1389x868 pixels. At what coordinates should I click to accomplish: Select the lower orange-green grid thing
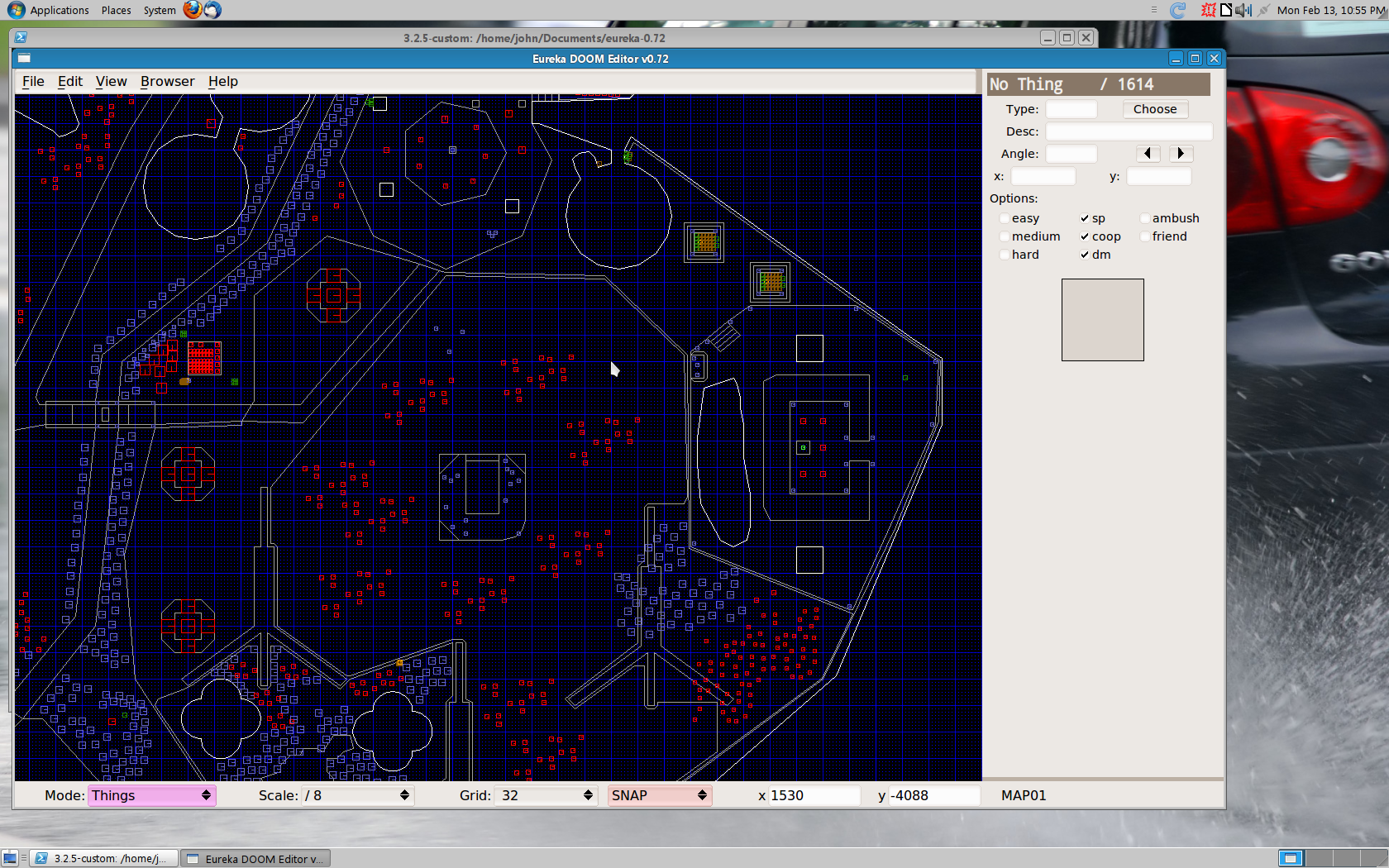coord(771,282)
